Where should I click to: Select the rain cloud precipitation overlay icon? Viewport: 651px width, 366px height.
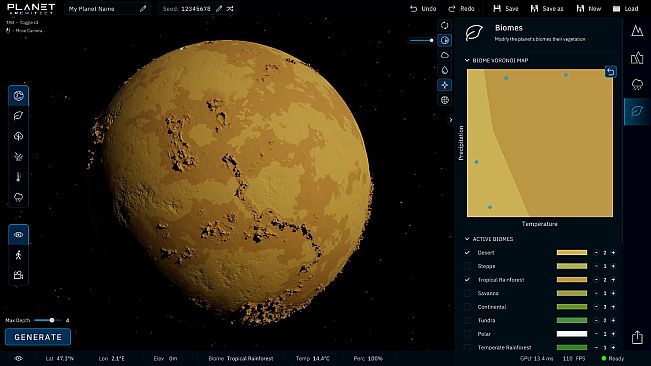coord(18,197)
